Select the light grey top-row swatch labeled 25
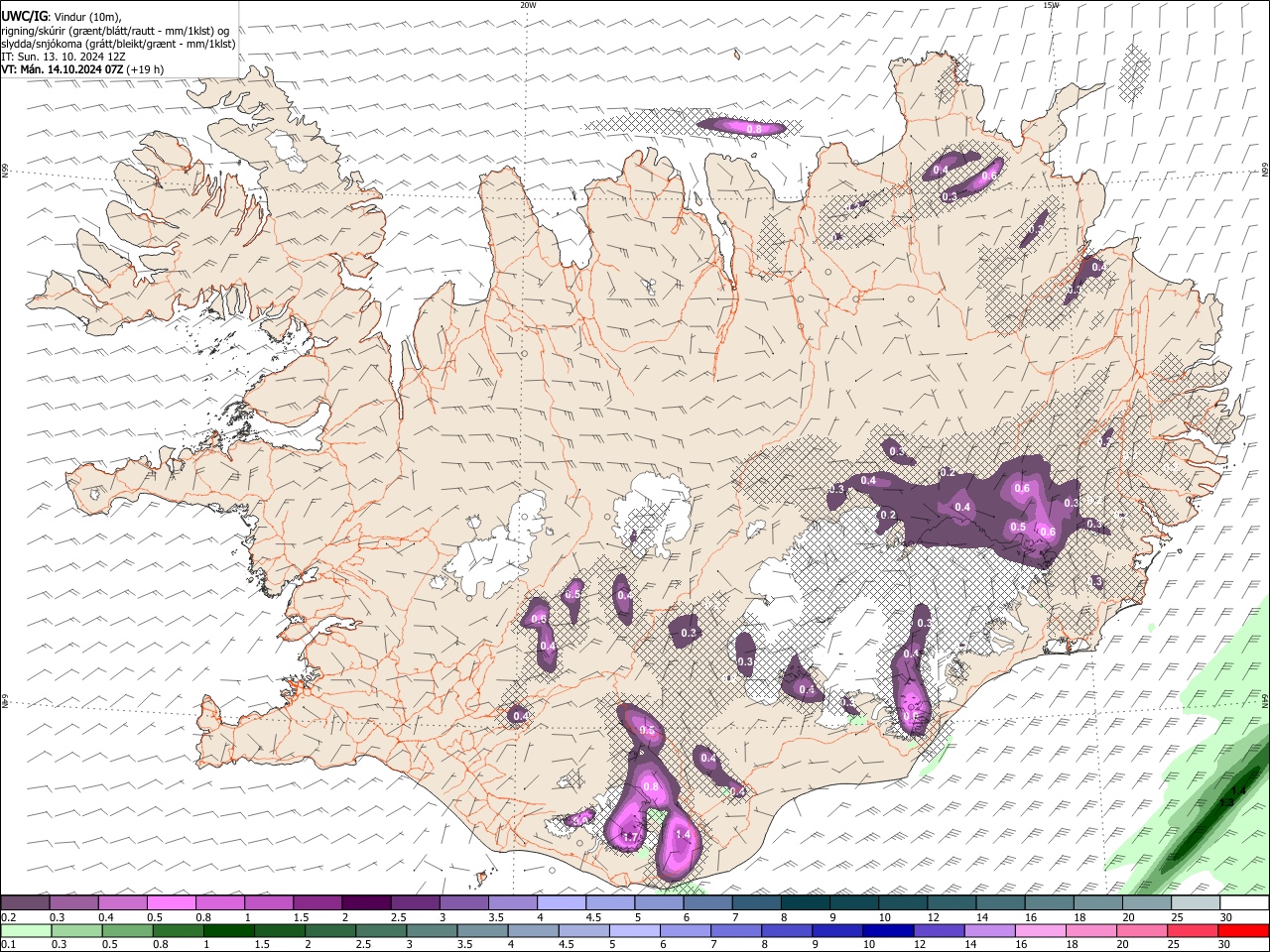Image resolution: width=1270 pixels, height=952 pixels. (x=1194, y=903)
